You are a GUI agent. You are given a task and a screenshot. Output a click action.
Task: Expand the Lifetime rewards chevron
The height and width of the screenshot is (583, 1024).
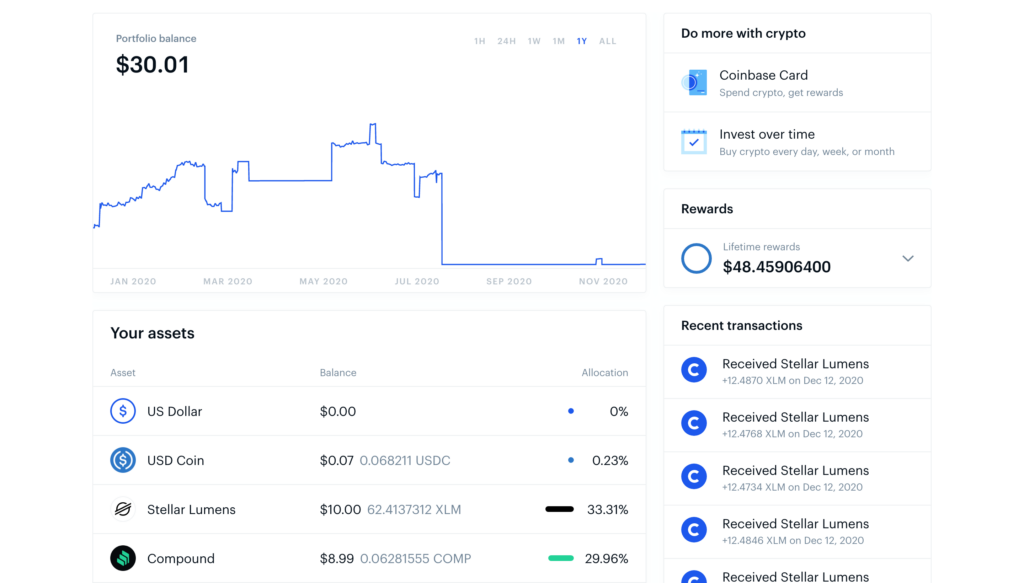[x=908, y=259]
